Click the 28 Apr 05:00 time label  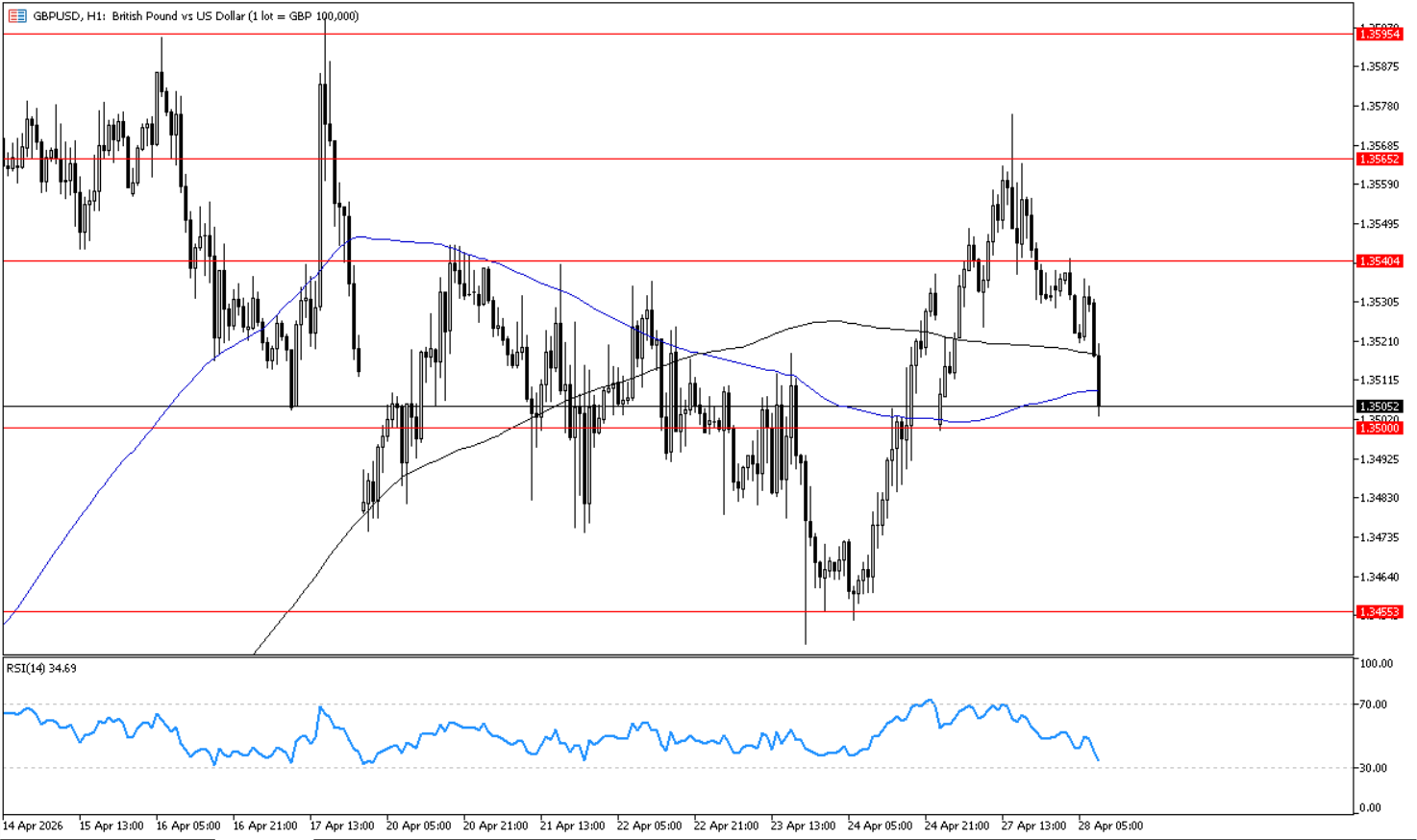tap(1110, 826)
